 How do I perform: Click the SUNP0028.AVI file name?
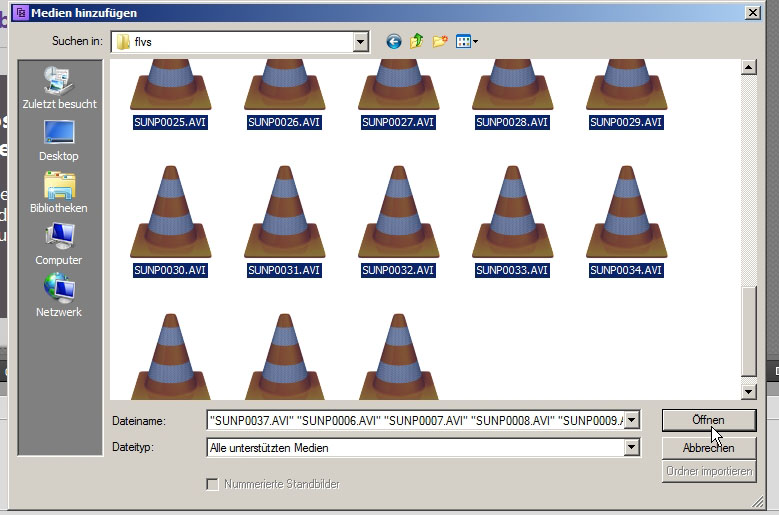pos(512,122)
